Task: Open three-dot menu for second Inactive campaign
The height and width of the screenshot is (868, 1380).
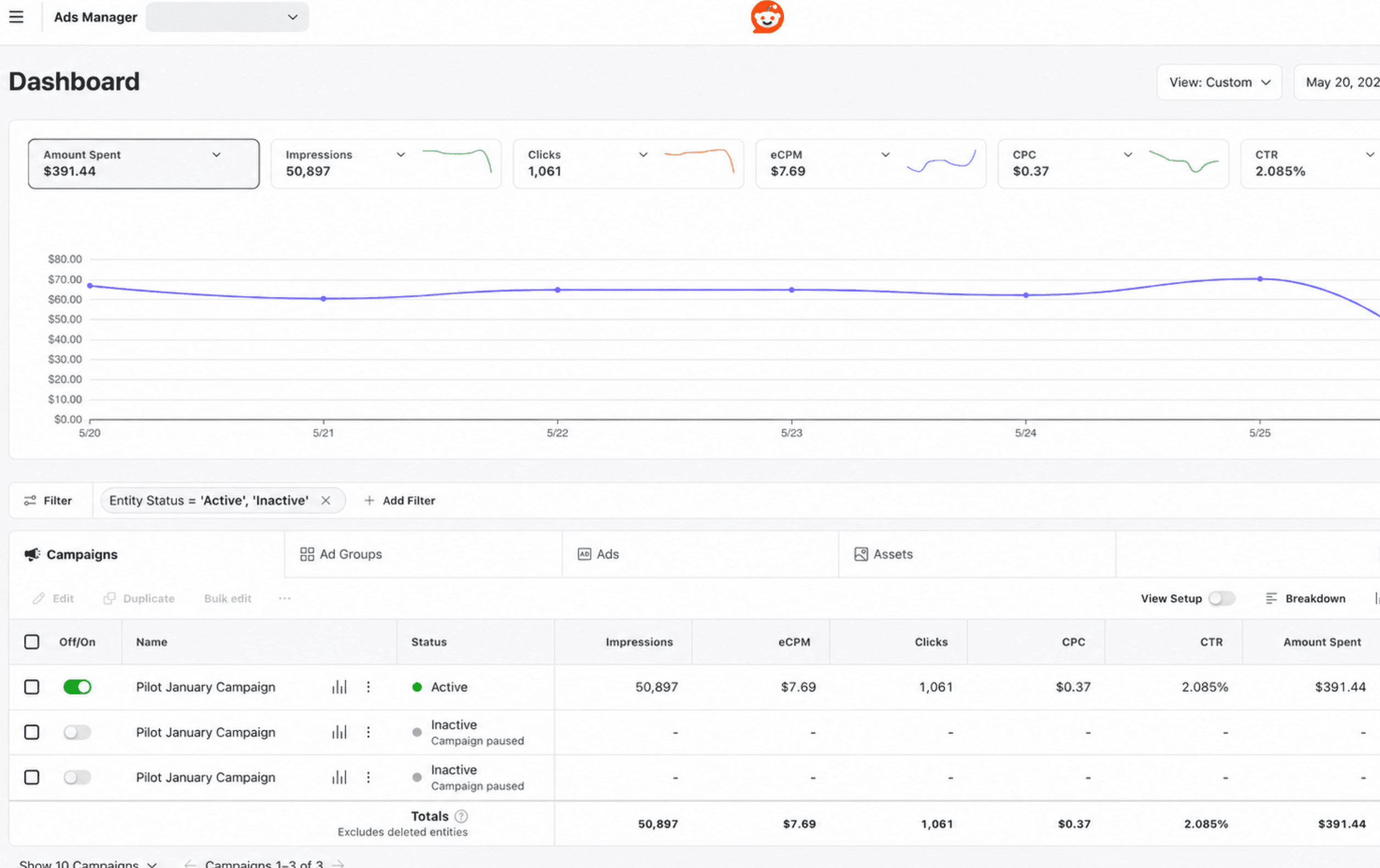Action: click(x=368, y=777)
